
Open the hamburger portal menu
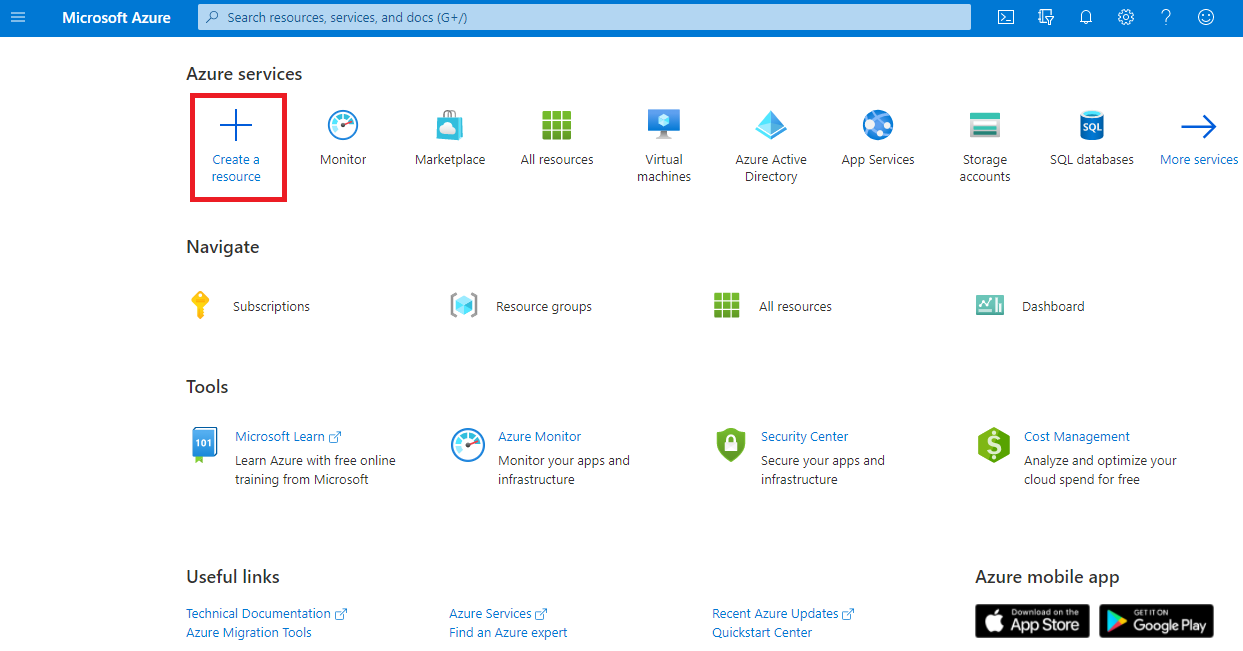(18, 17)
